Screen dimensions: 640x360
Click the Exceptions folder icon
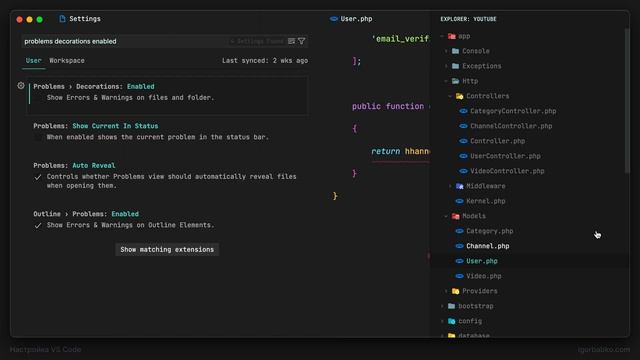tap(456, 66)
